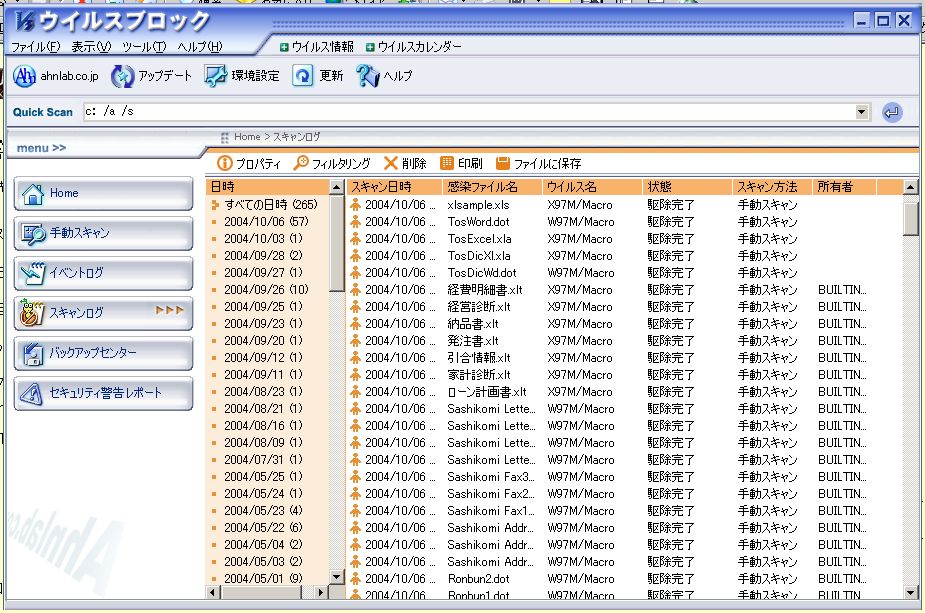Sort by スキャン方法 column header
Image resolution: width=925 pixels, height=613 pixels.
[x=772, y=187]
